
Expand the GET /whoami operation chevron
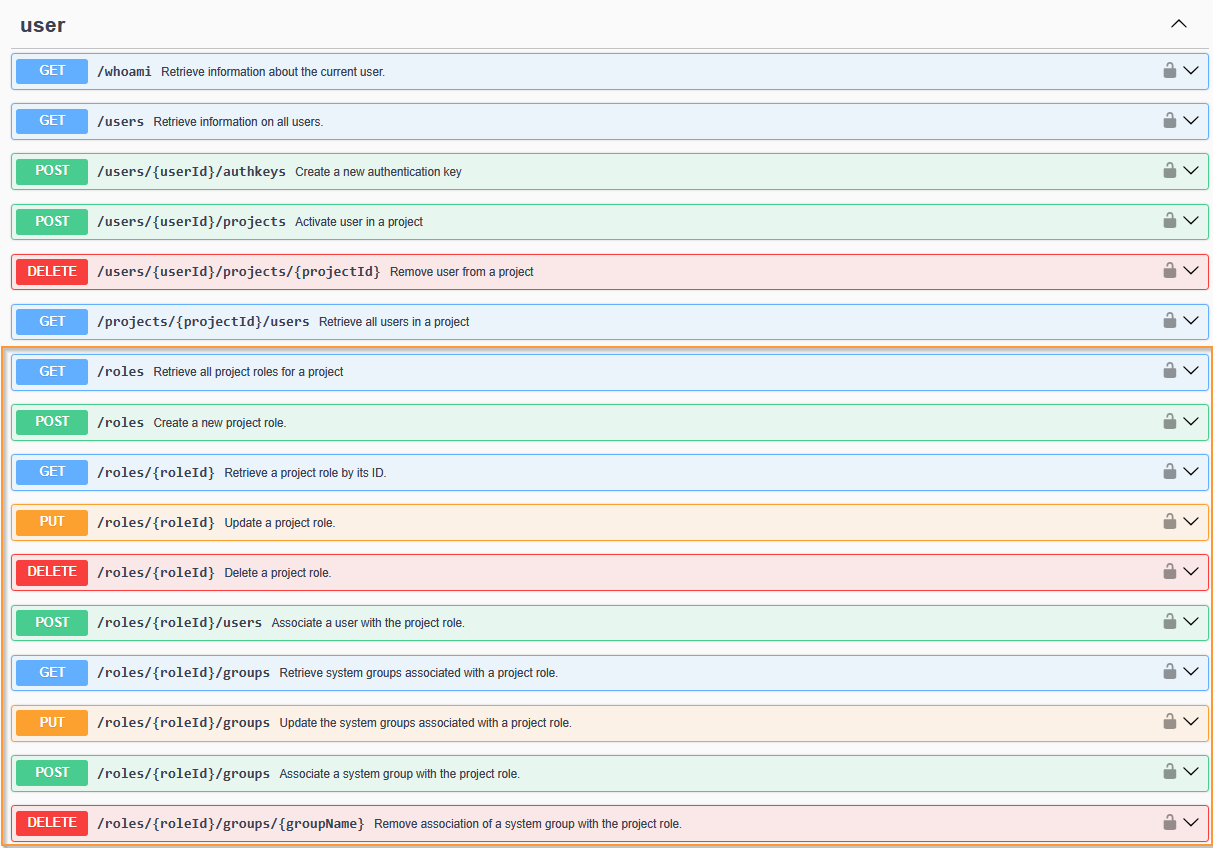point(1190,71)
